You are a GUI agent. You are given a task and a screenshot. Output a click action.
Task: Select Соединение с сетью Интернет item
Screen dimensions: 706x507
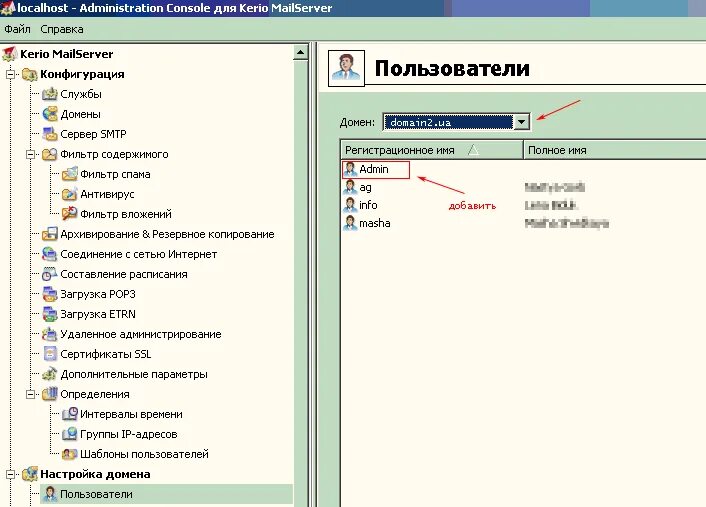coord(139,254)
